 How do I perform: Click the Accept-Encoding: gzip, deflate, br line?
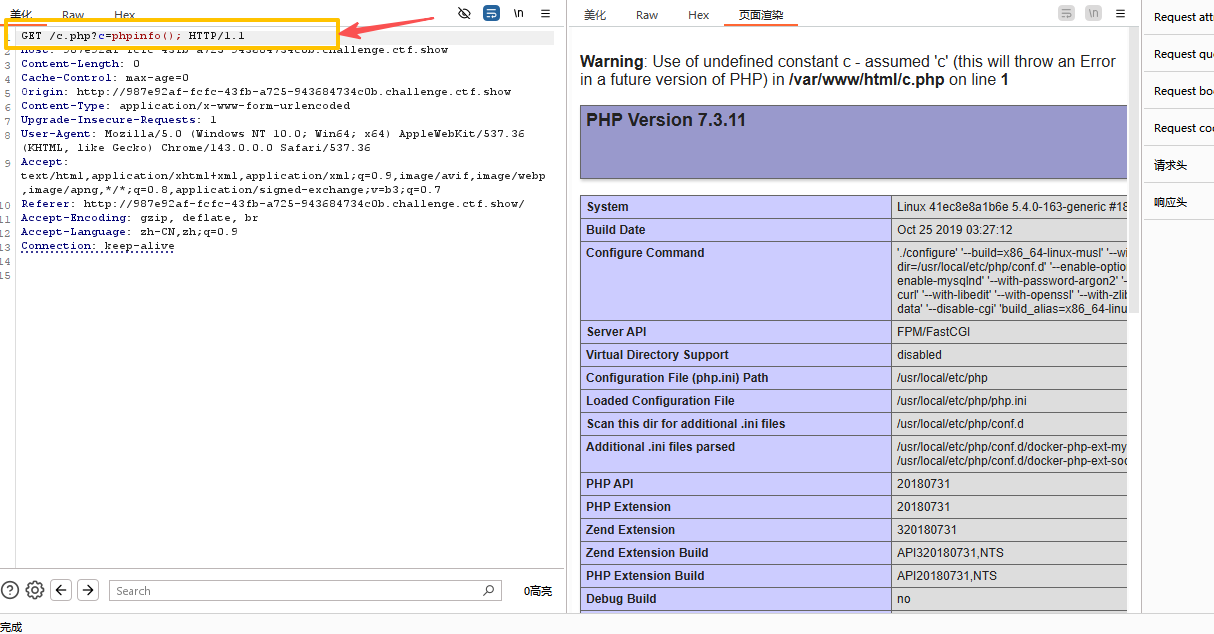point(140,218)
